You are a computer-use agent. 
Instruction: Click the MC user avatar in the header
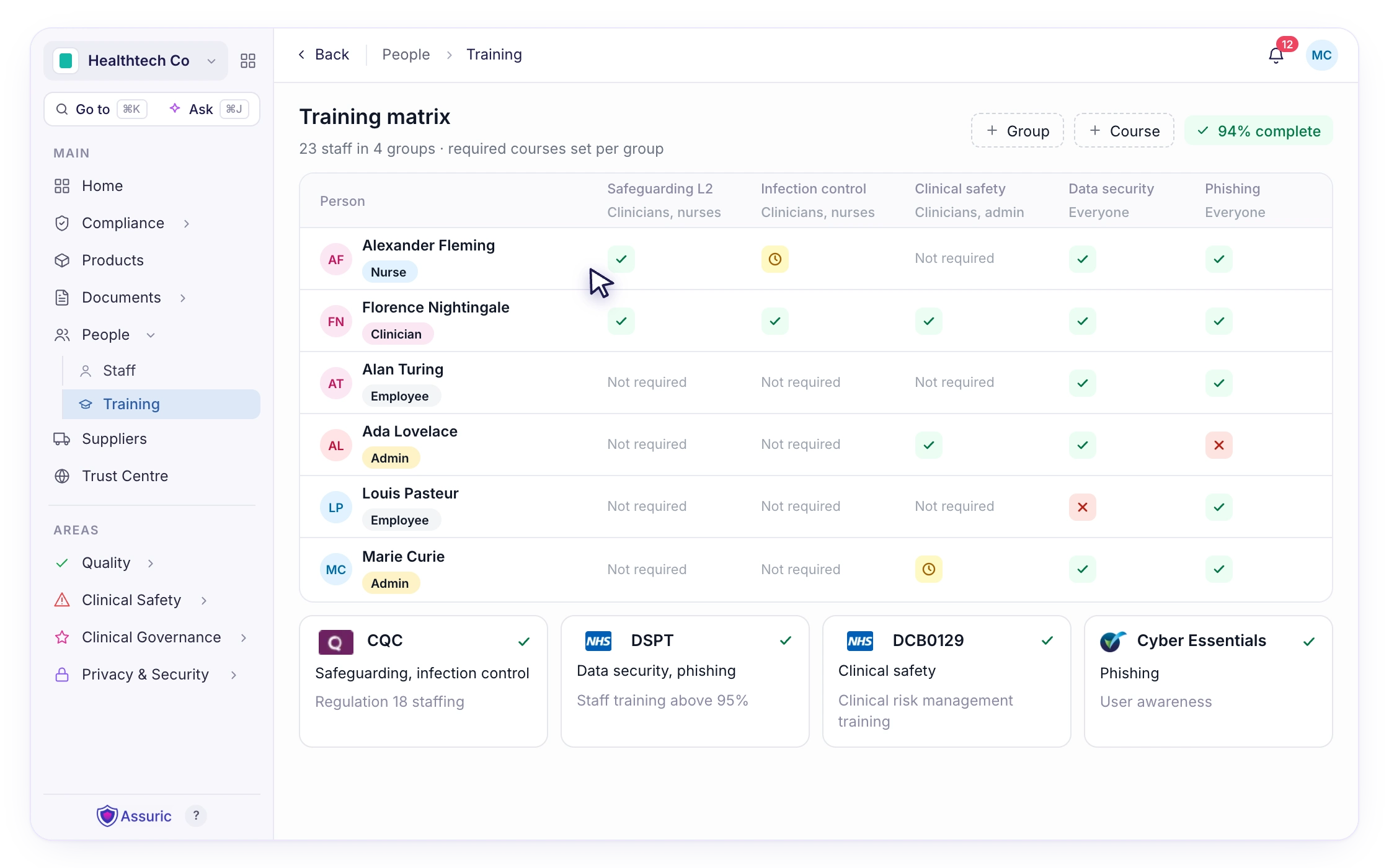(1321, 55)
